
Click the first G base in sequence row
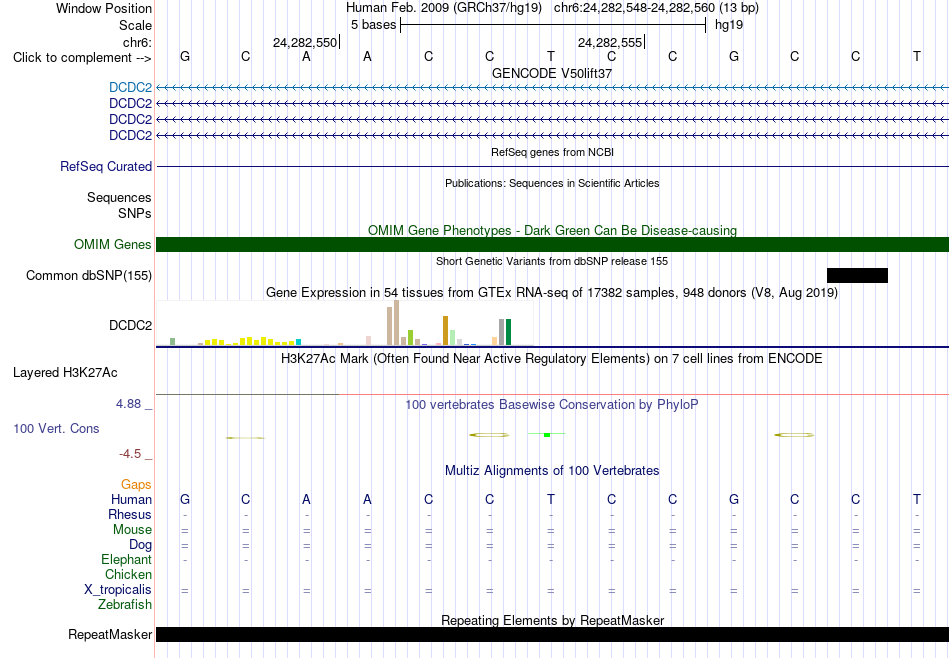coord(185,56)
